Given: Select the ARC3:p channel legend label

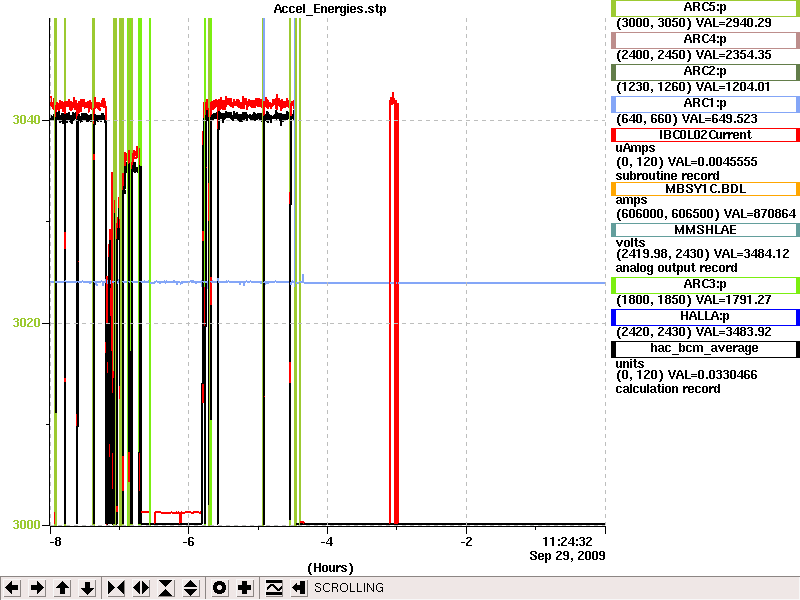Looking at the screenshot, I should pos(705,285).
